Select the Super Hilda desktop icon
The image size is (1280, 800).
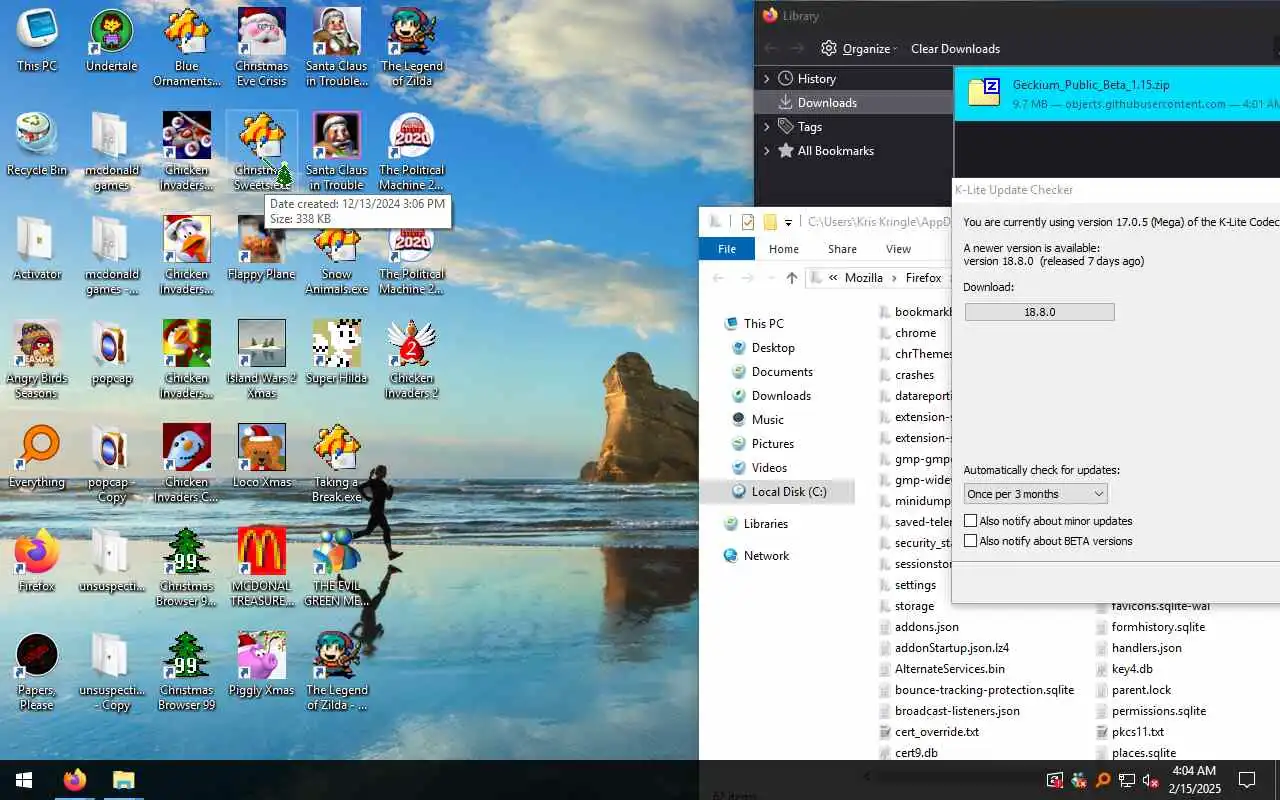(337, 353)
